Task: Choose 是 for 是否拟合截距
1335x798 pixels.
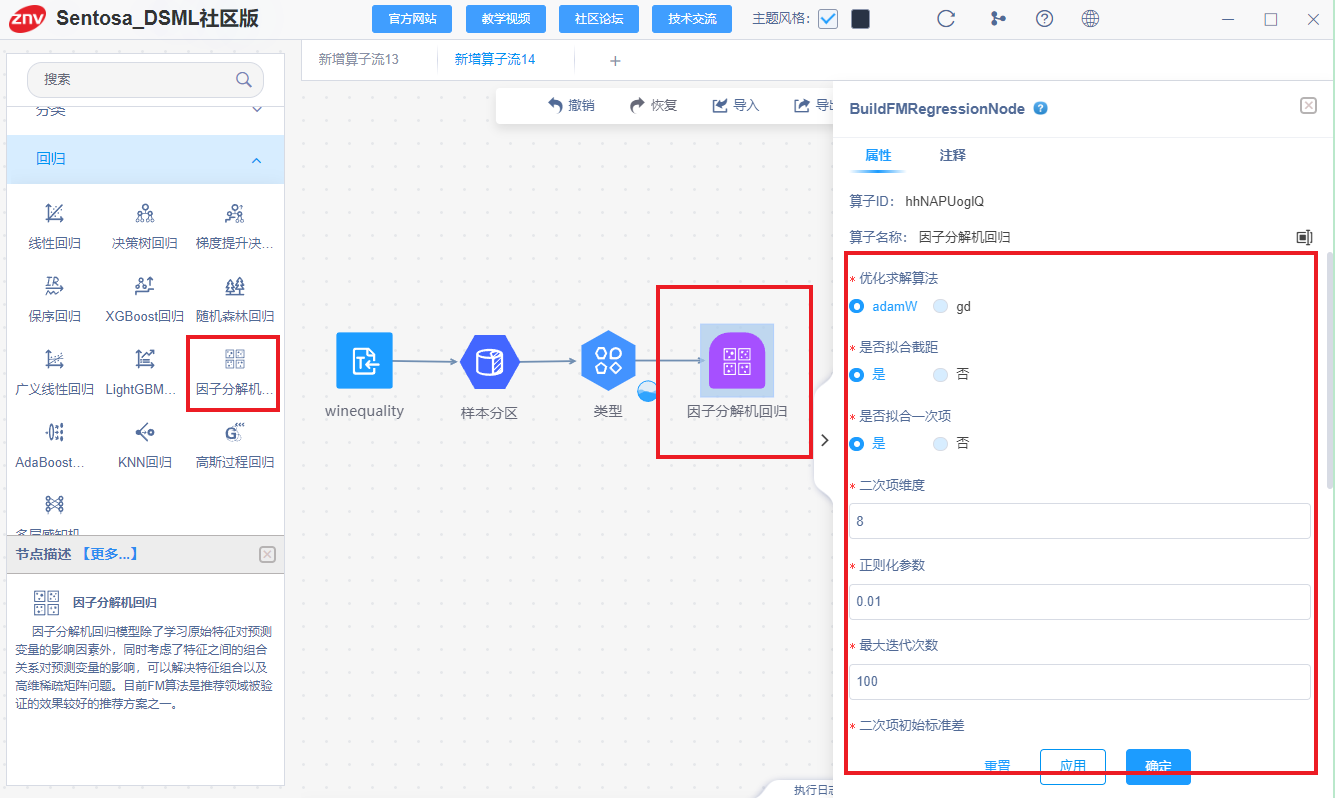Action: click(x=857, y=375)
